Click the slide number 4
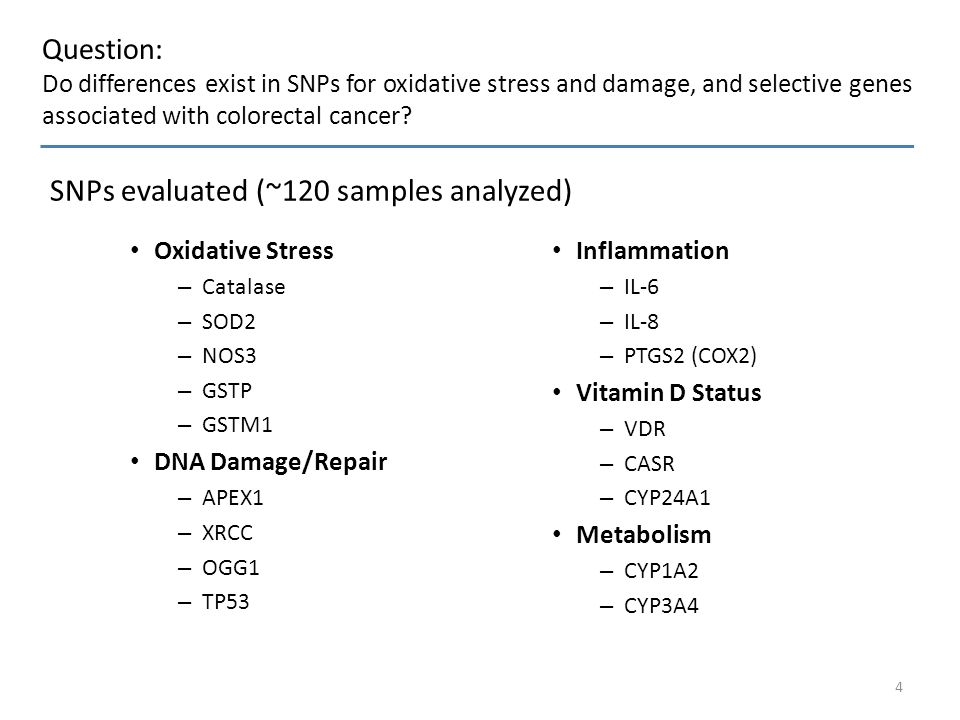Viewport: 960px width, 720px height. pyautogui.click(x=898, y=687)
